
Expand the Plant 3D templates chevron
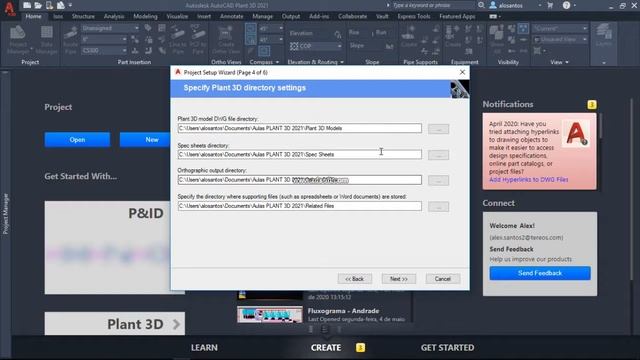[176, 324]
